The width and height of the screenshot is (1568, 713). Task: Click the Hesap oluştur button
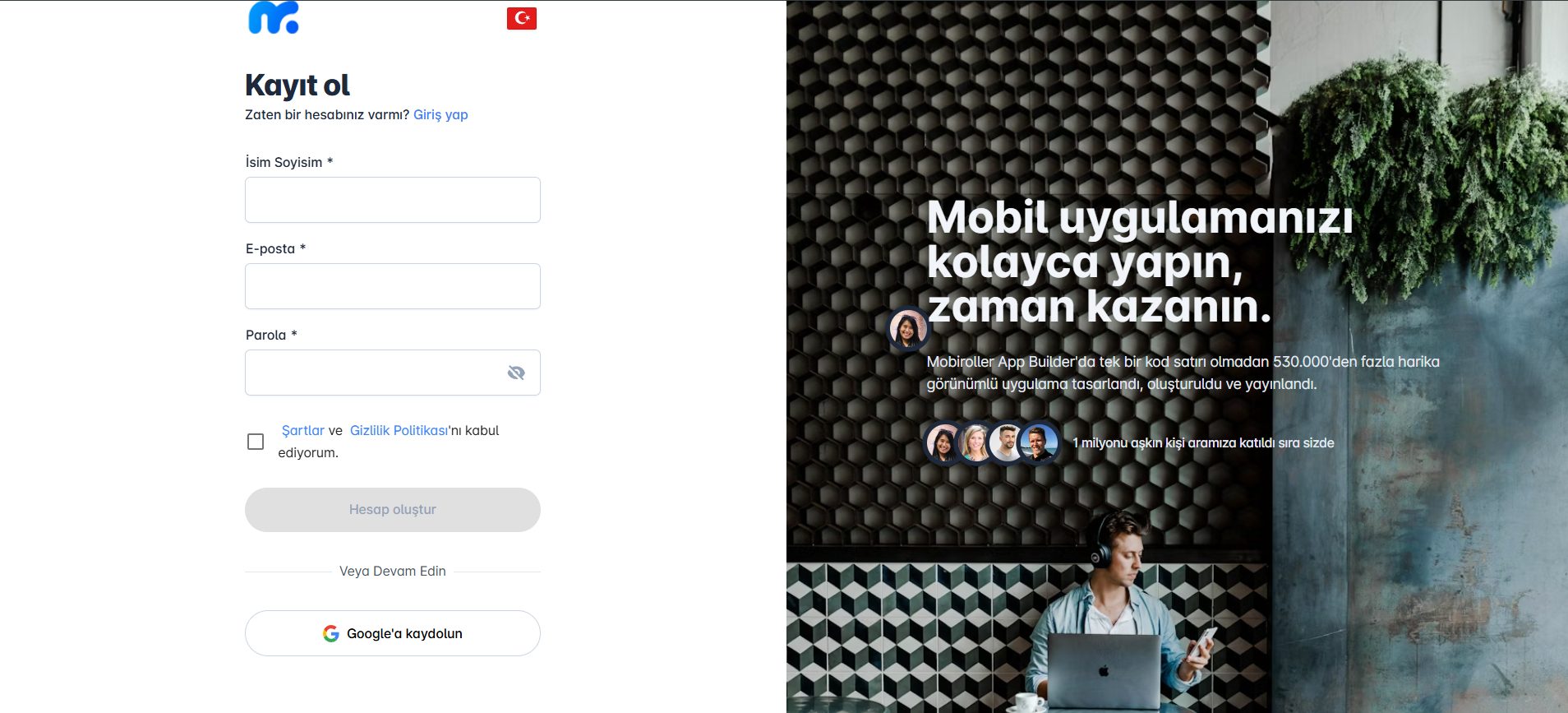[393, 510]
